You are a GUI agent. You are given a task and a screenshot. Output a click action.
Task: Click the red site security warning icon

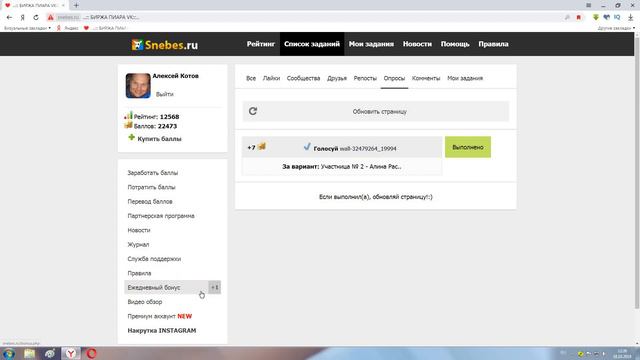(50, 17)
